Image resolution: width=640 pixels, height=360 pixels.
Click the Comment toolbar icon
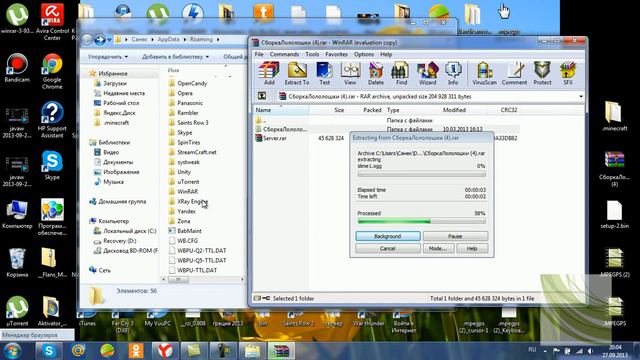coord(514,73)
